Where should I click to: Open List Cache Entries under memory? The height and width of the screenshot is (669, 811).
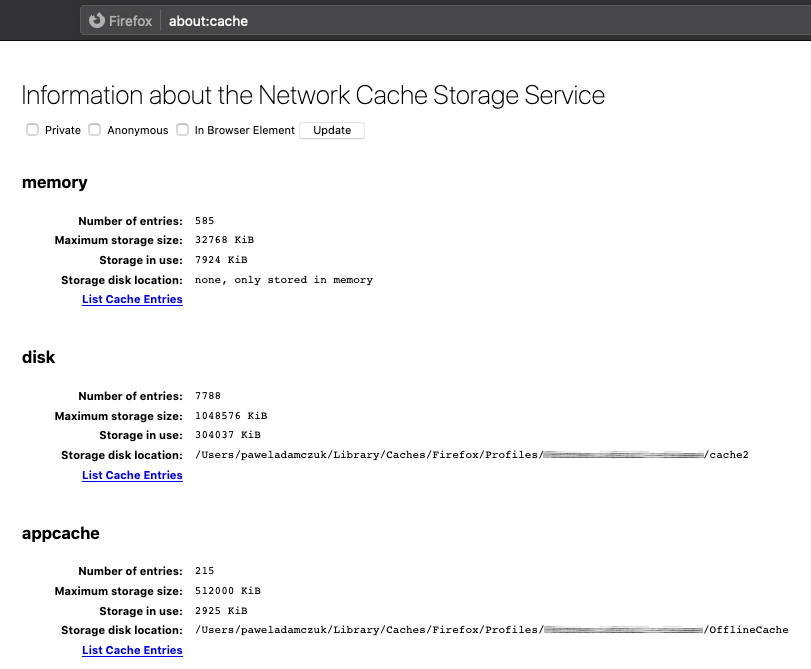[x=132, y=299]
